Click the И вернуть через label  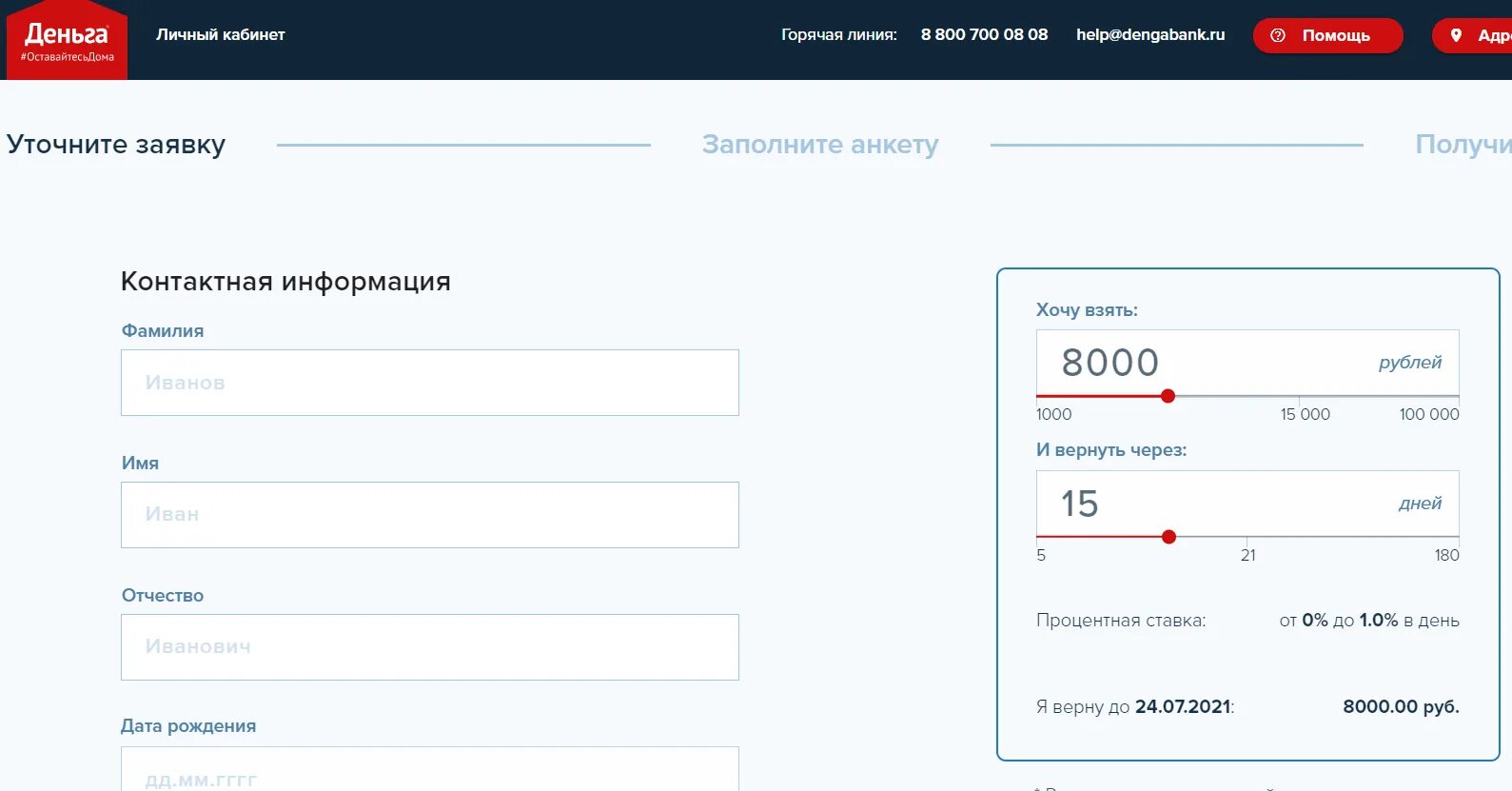click(x=1111, y=450)
